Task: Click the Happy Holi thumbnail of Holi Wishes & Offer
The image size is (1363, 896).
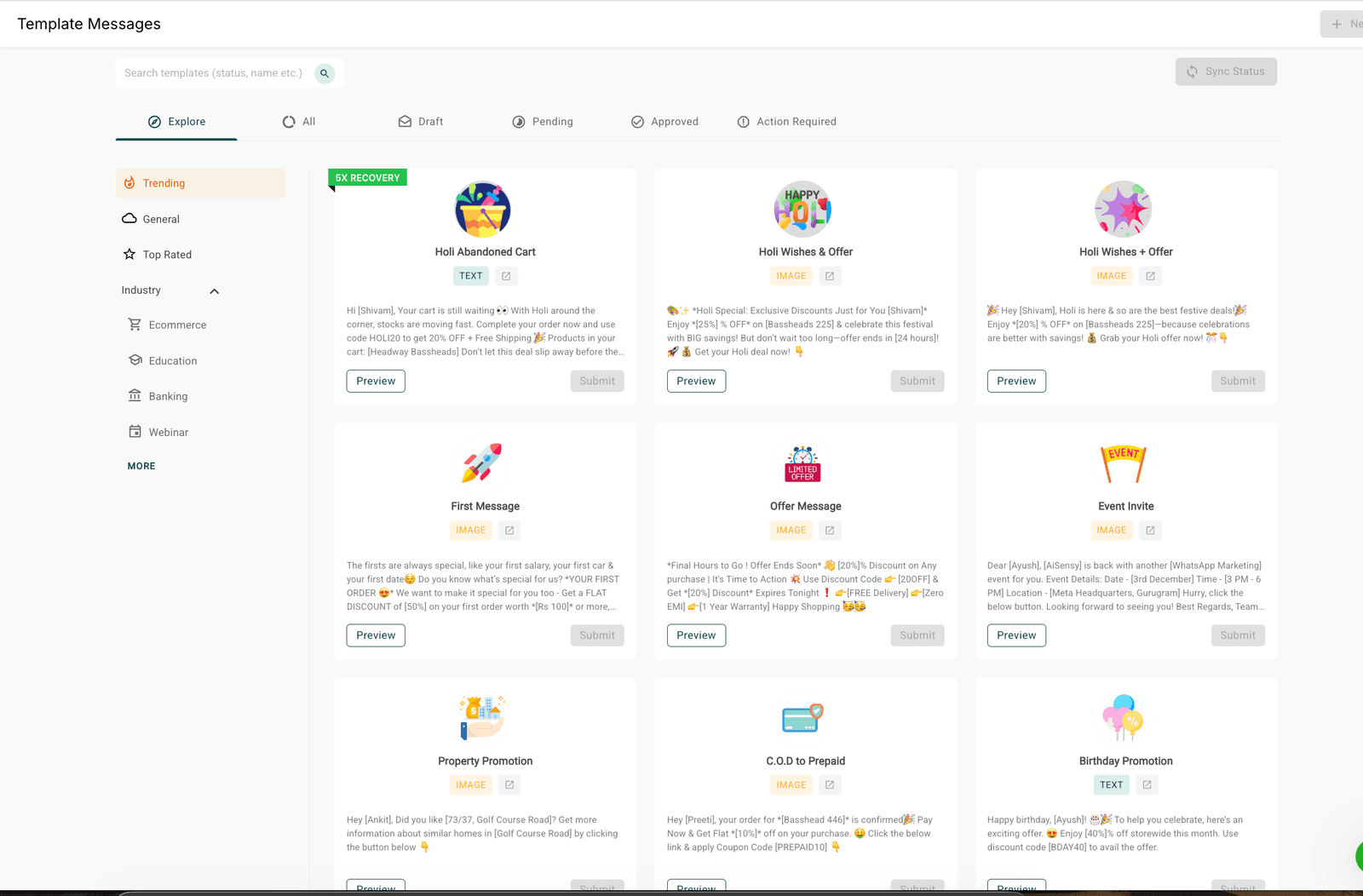Action: coord(802,210)
